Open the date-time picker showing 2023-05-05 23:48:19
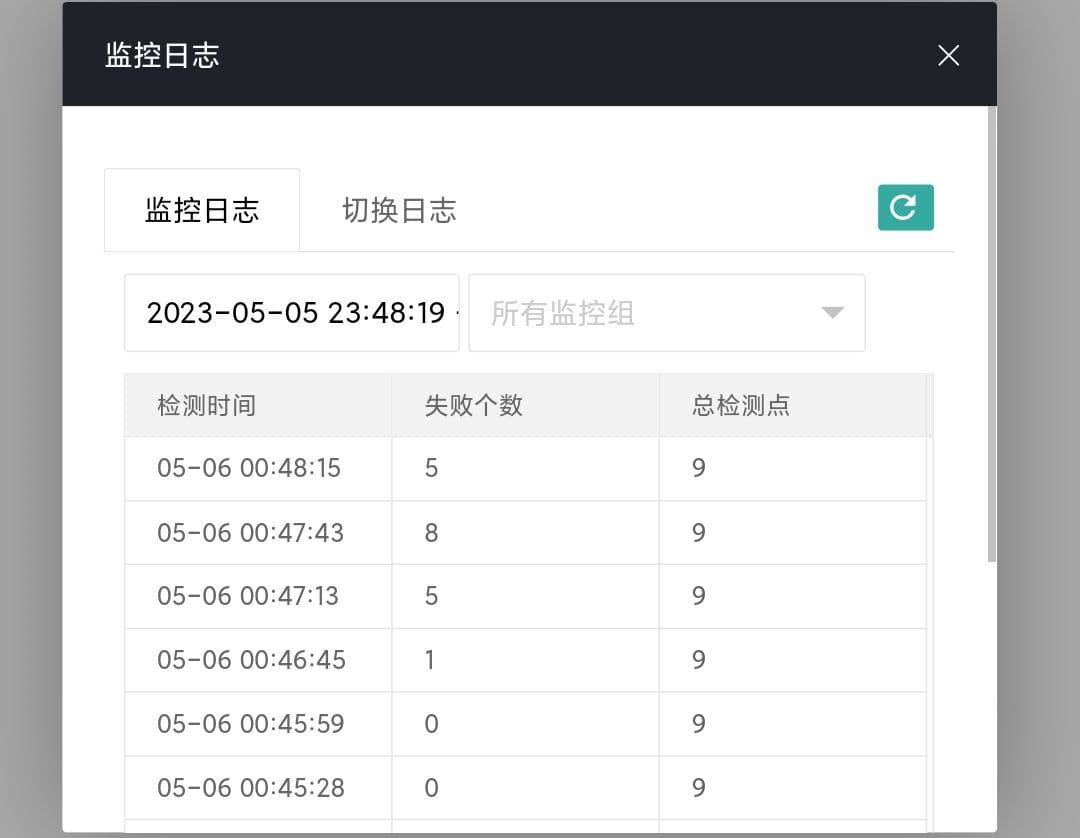The height and width of the screenshot is (838, 1080). (x=291, y=313)
